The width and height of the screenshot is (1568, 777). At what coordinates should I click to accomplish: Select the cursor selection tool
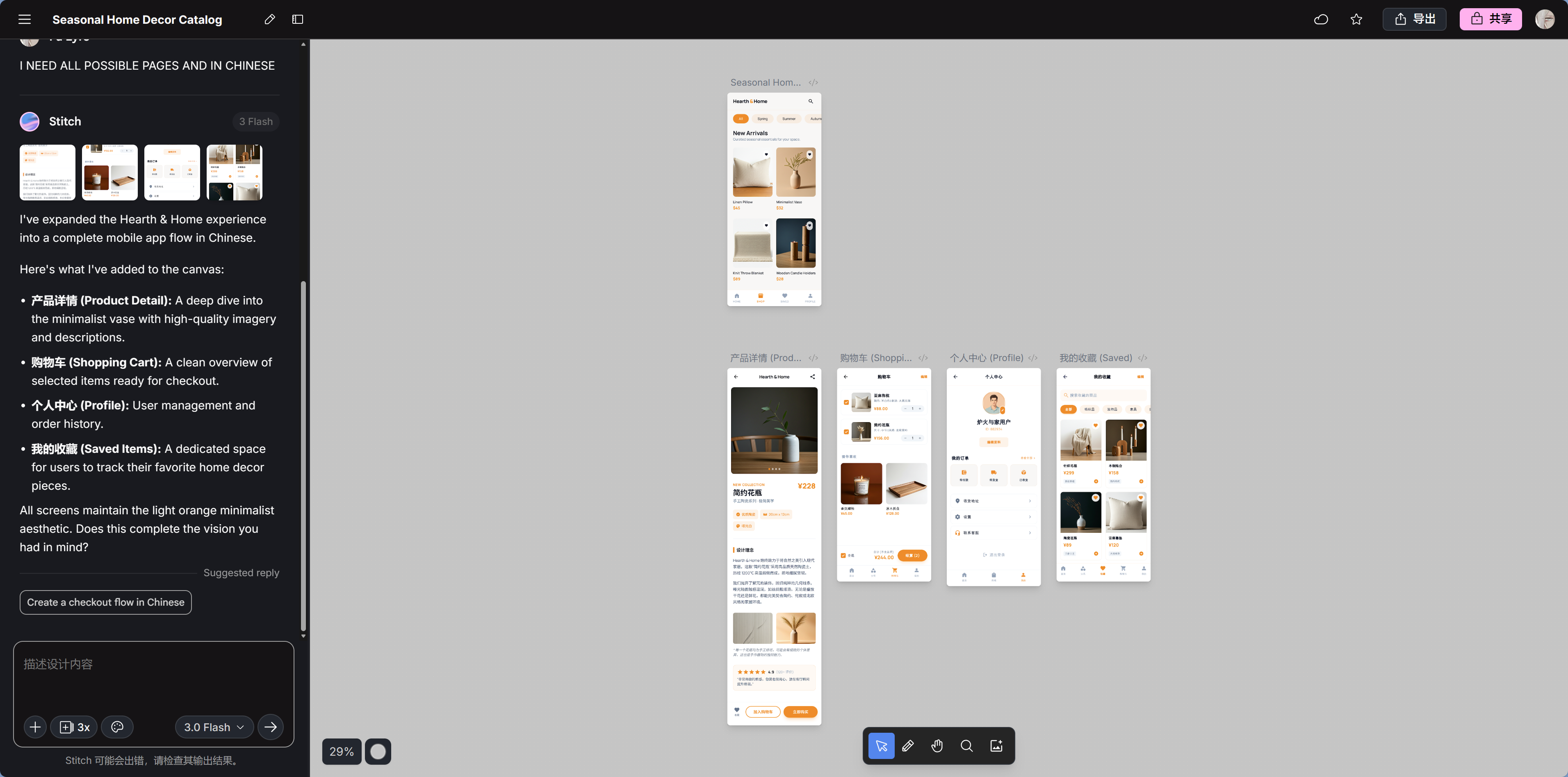882,746
